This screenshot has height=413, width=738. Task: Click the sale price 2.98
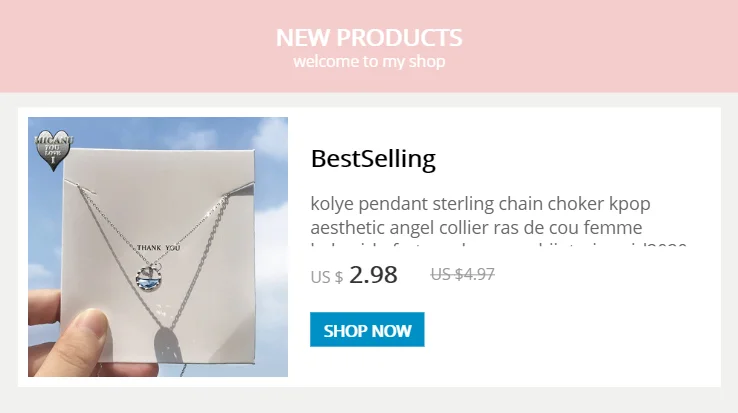pos(373,274)
